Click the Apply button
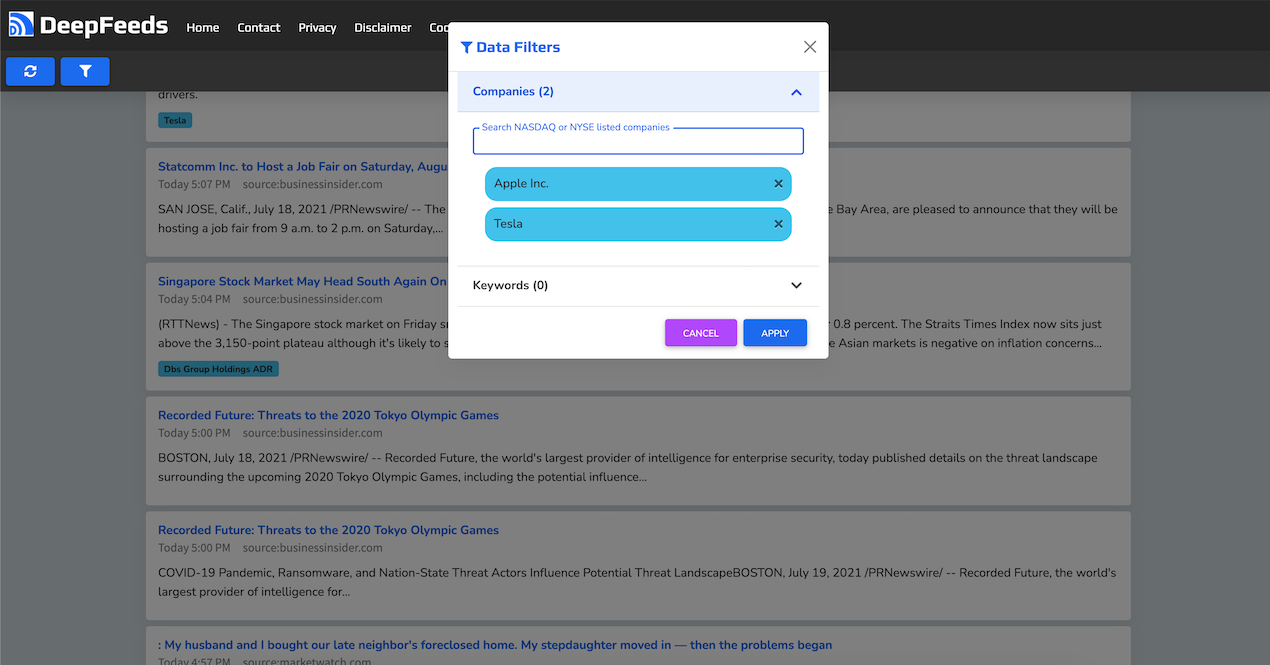1270x665 pixels. coord(775,333)
